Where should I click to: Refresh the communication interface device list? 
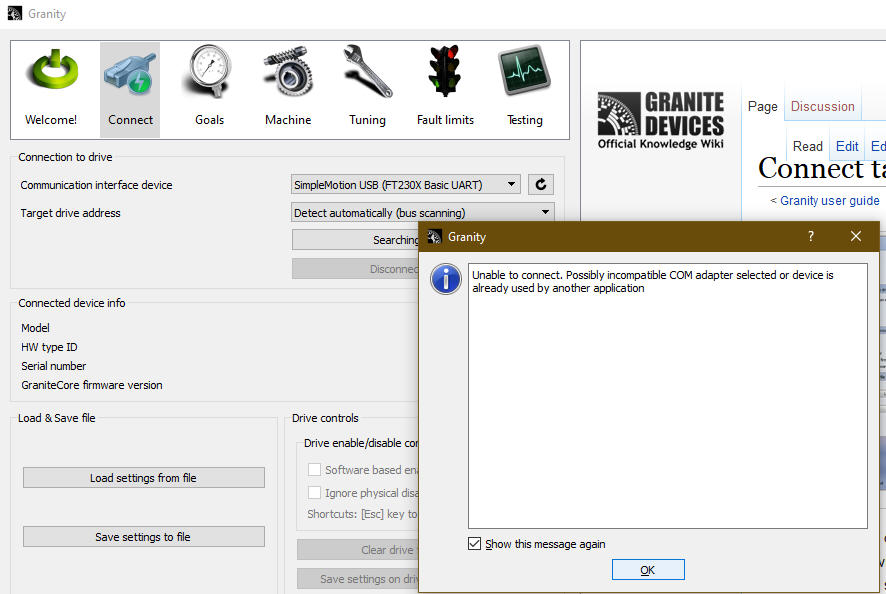(x=541, y=184)
